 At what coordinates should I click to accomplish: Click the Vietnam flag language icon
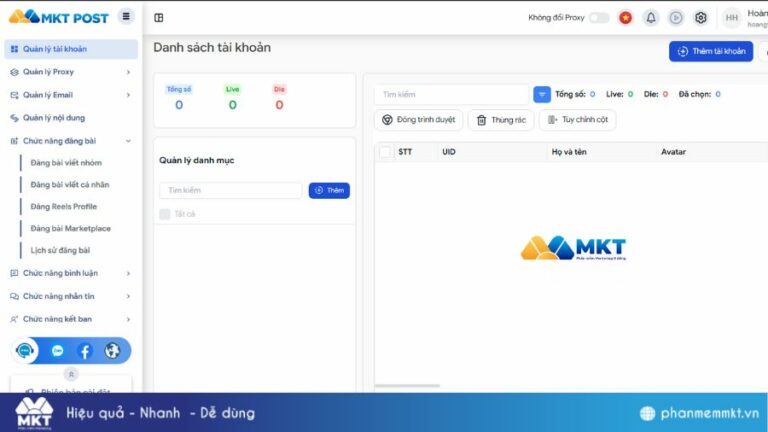625,18
